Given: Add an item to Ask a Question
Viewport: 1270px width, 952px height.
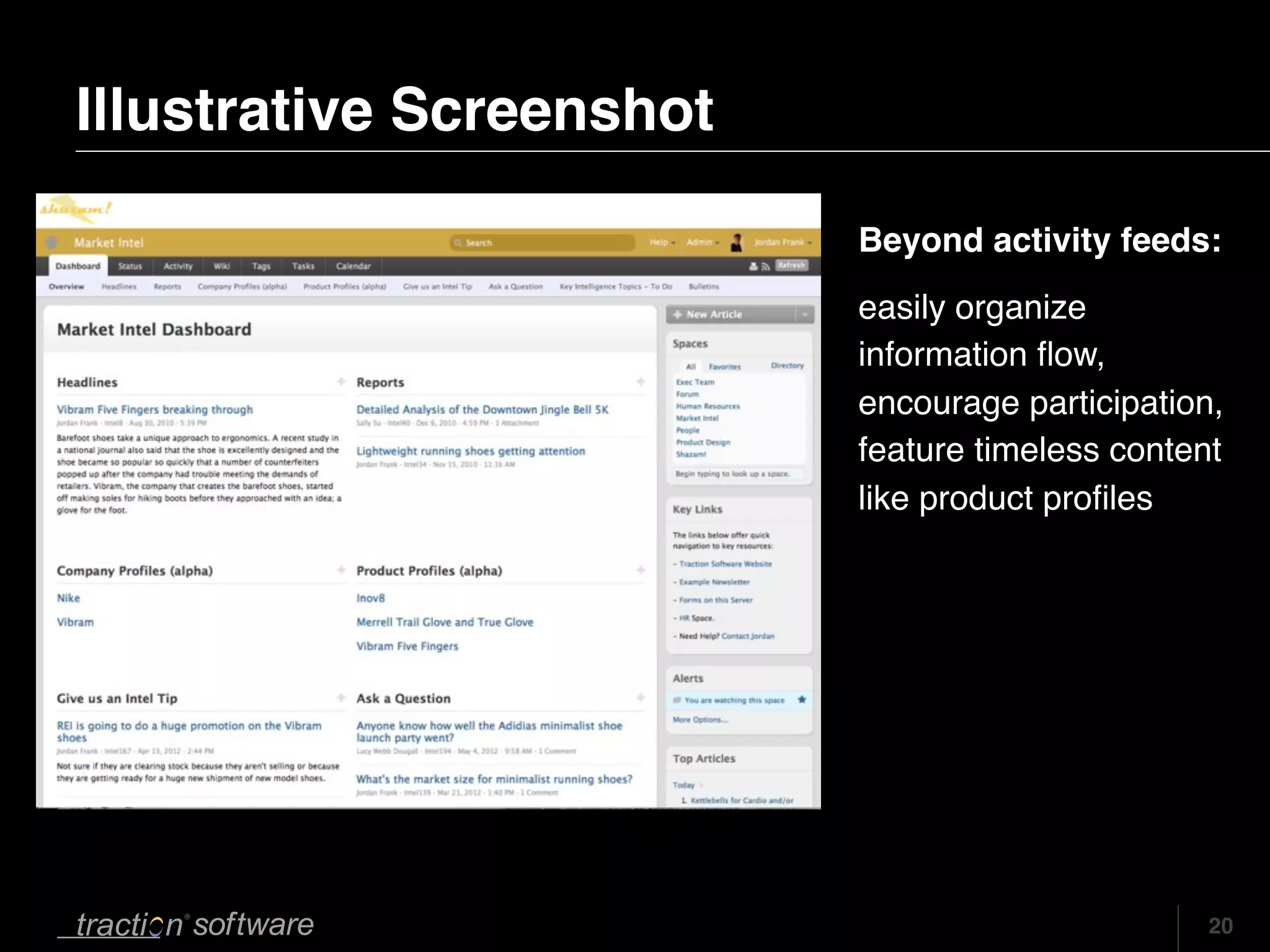Looking at the screenshot, I should (x=640, y=697).
